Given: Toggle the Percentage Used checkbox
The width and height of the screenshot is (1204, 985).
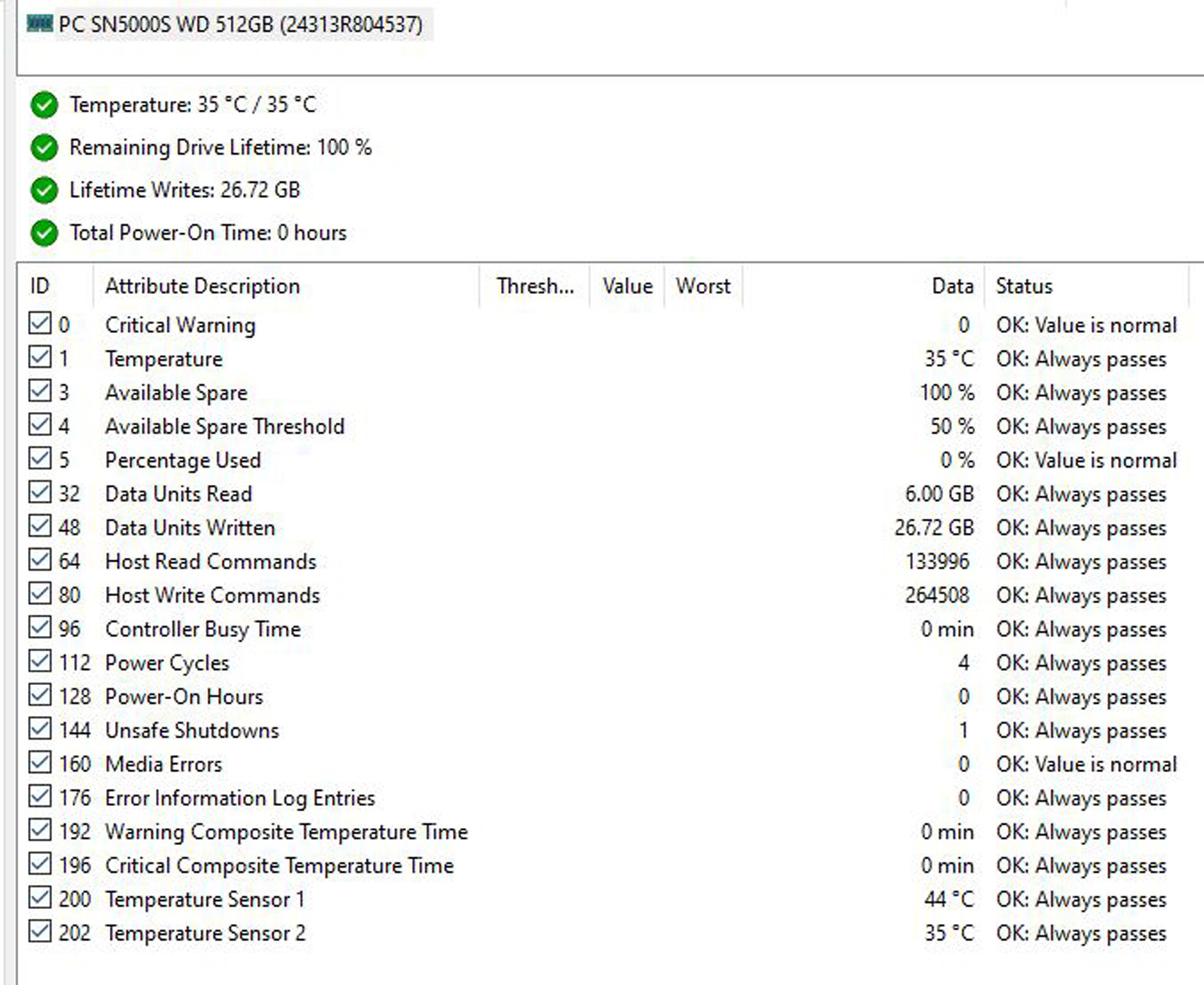Looking at the screenshot, I should coord(40,459).
